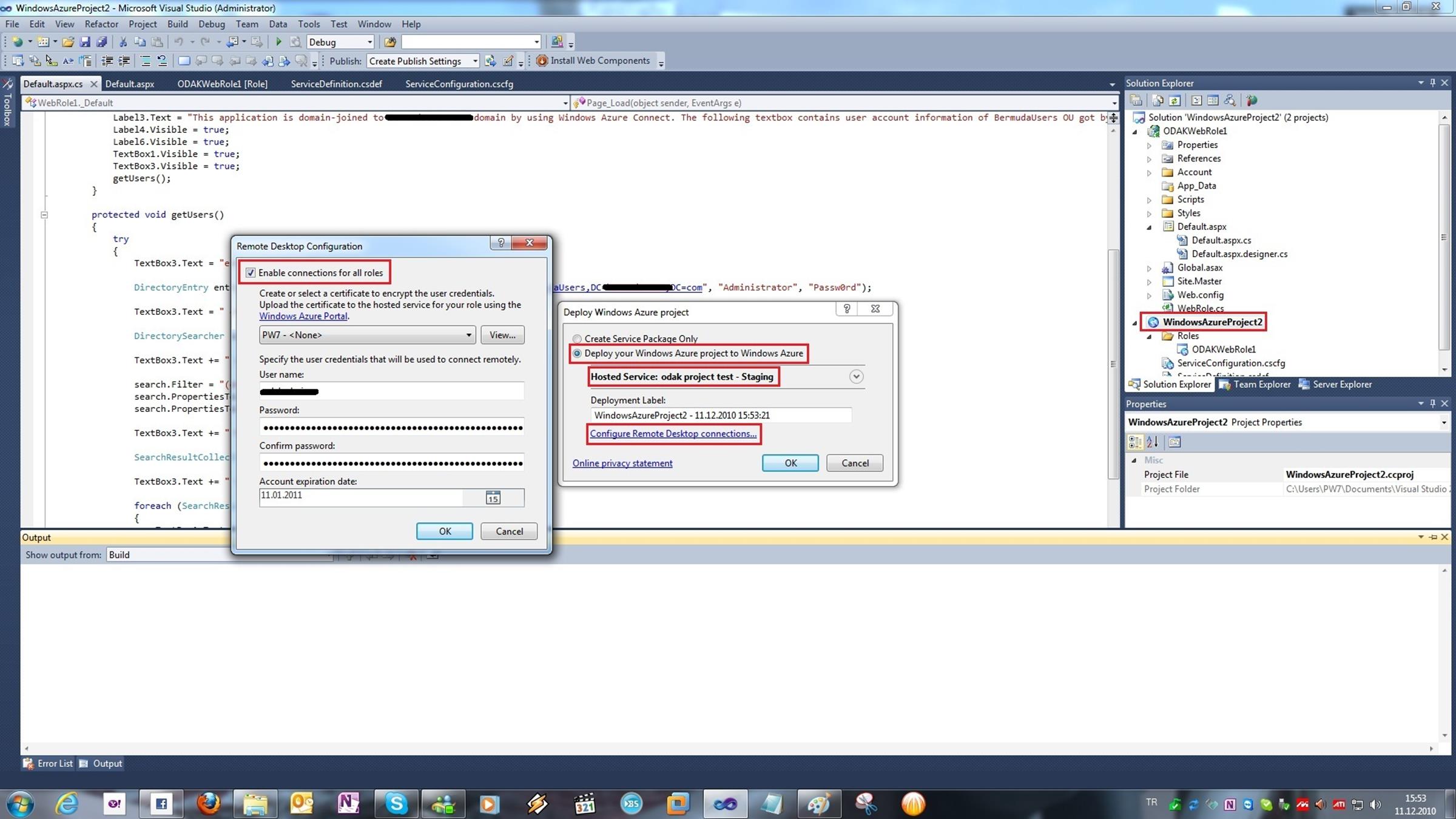Click Solution Explorer View Class Diagram icon
Screen dimensions: 1456x819
(x=1230, y=101)
